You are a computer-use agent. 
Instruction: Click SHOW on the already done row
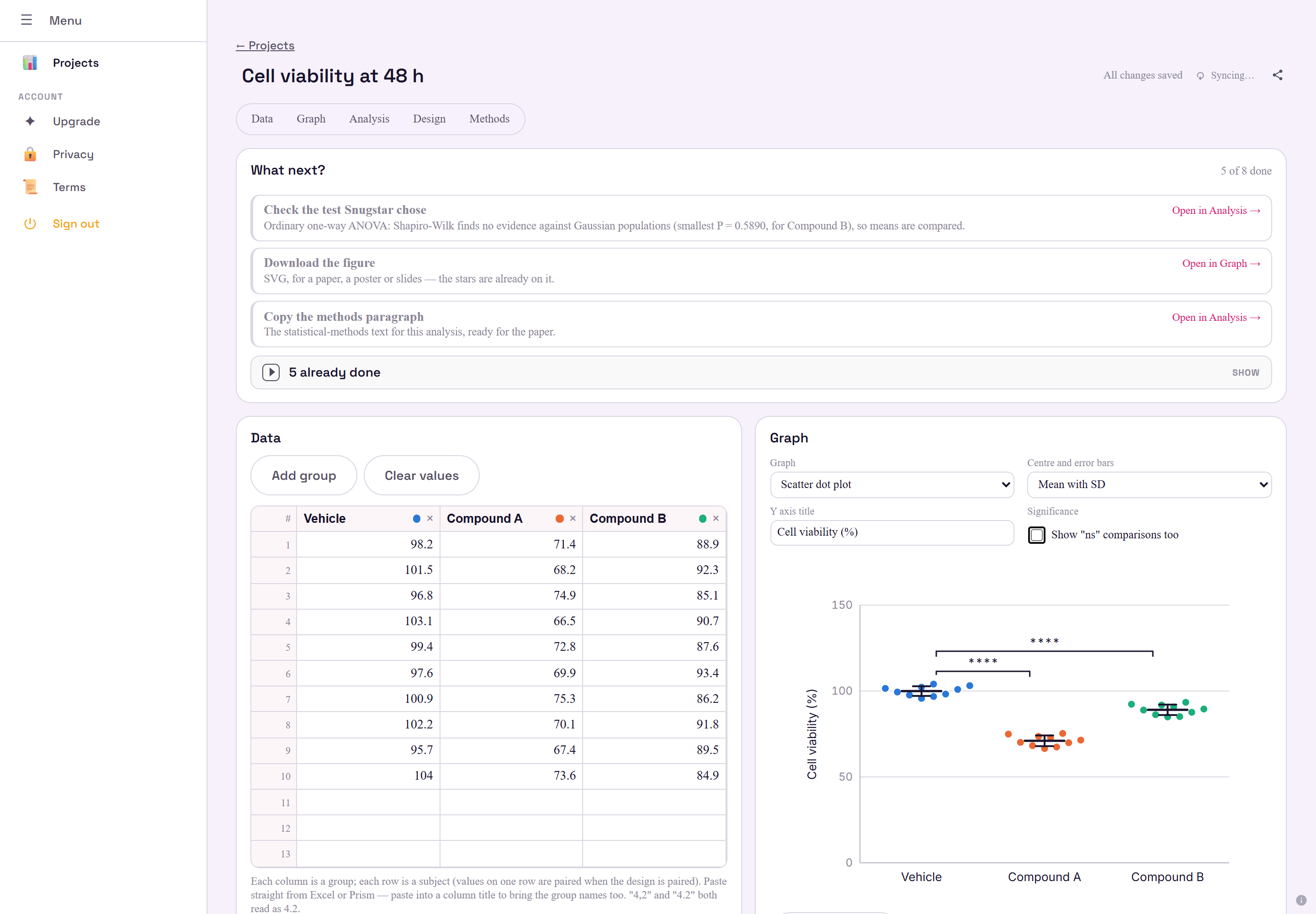tap(1246, 372)
